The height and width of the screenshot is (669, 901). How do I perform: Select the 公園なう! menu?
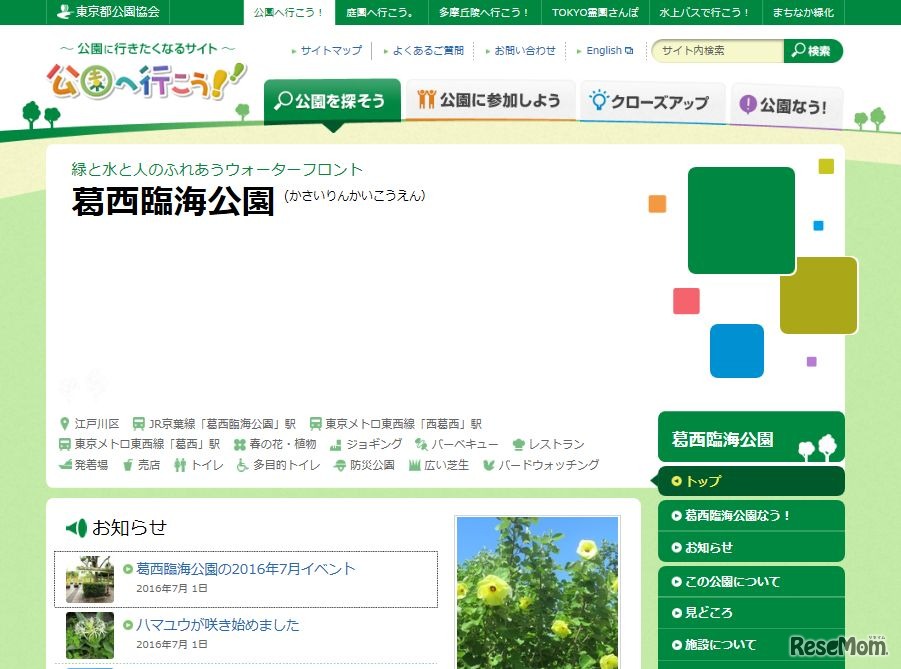click(786, 105)
